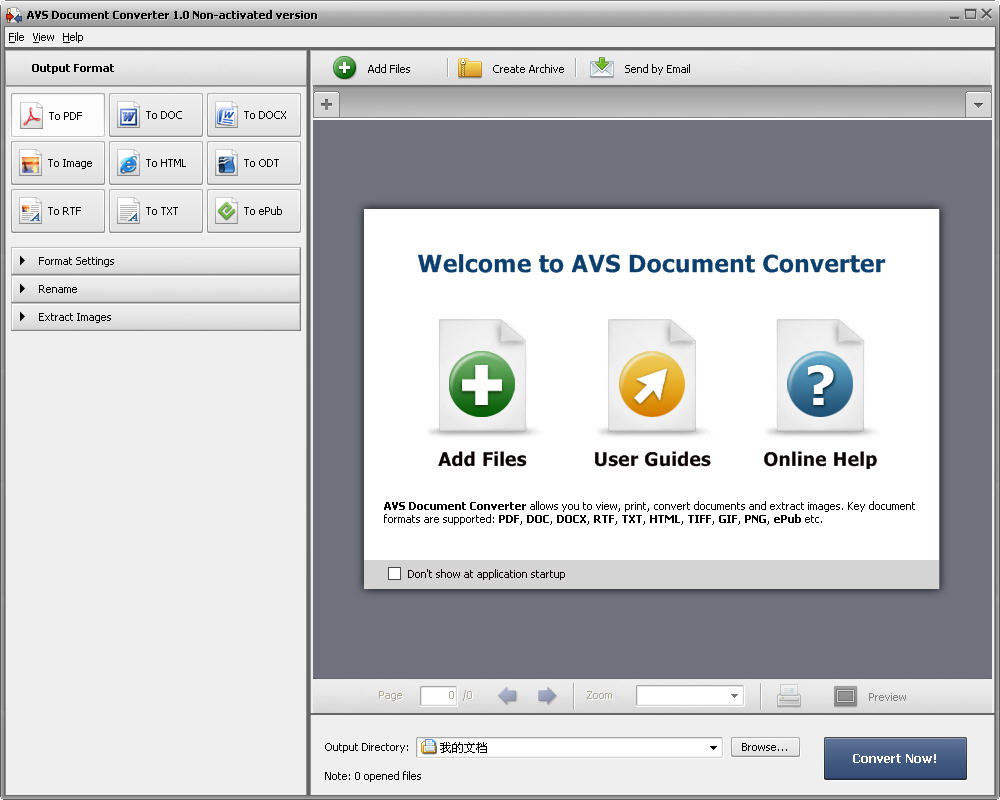Select the To PDF output format
The image size is (1000, 800).
pyautogui.click(x=57, y=116)
